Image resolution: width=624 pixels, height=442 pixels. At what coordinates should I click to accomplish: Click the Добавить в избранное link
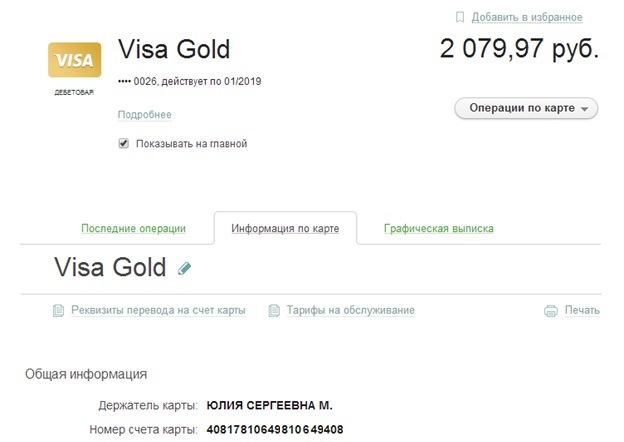(x=526, y=17)
